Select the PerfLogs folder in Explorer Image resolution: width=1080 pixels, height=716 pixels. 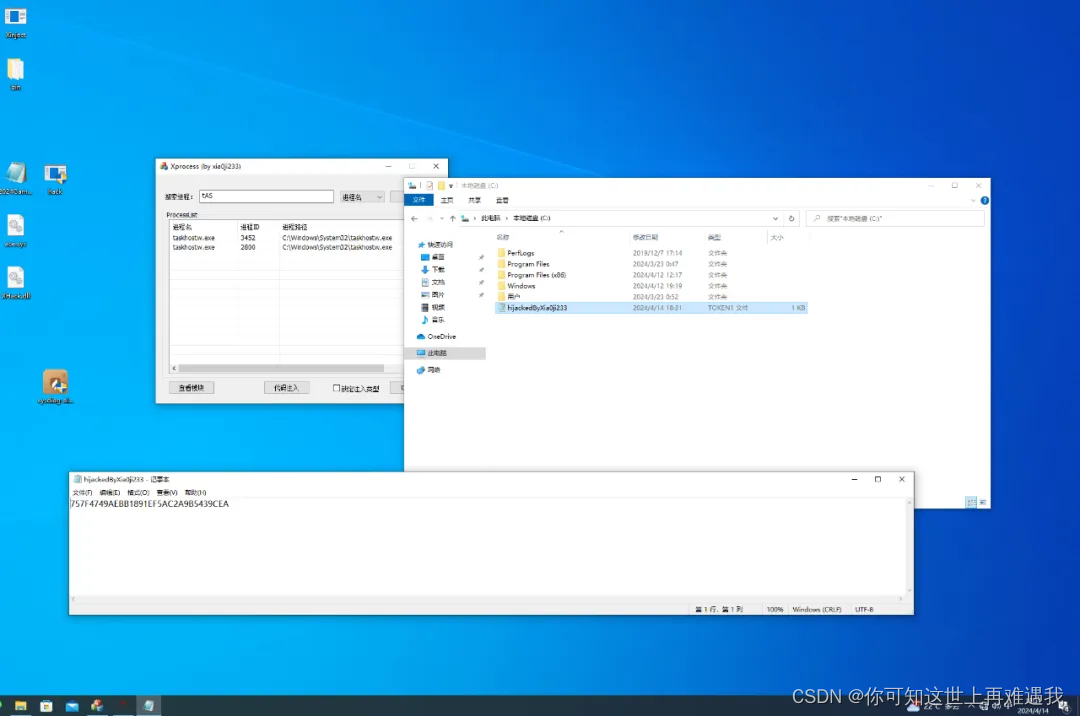[521, 253]
